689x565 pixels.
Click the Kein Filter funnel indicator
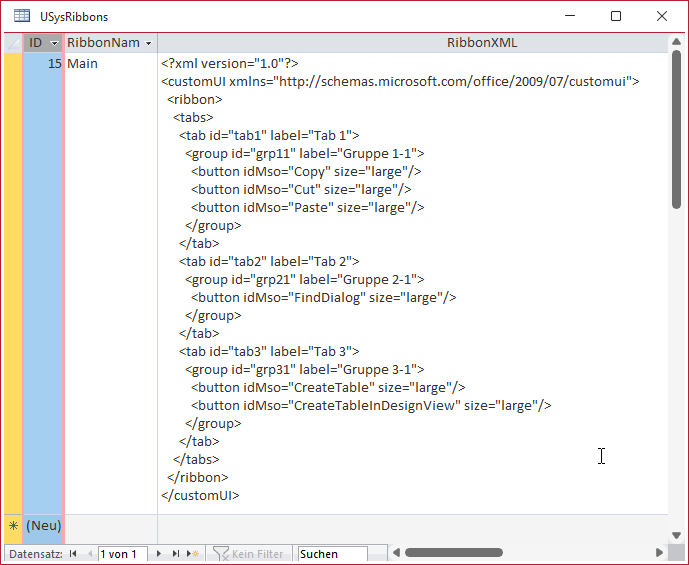248,554
